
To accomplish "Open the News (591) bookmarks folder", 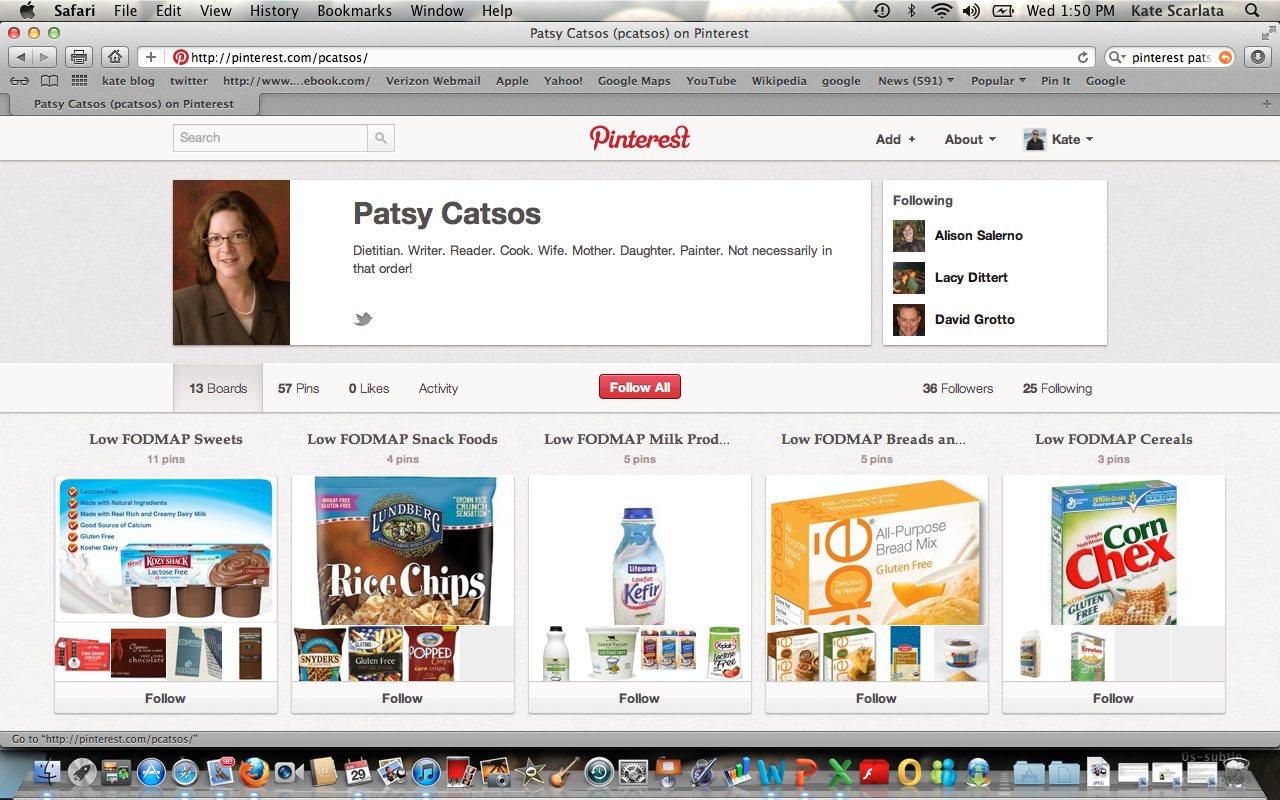I will (x=915, y=81).
